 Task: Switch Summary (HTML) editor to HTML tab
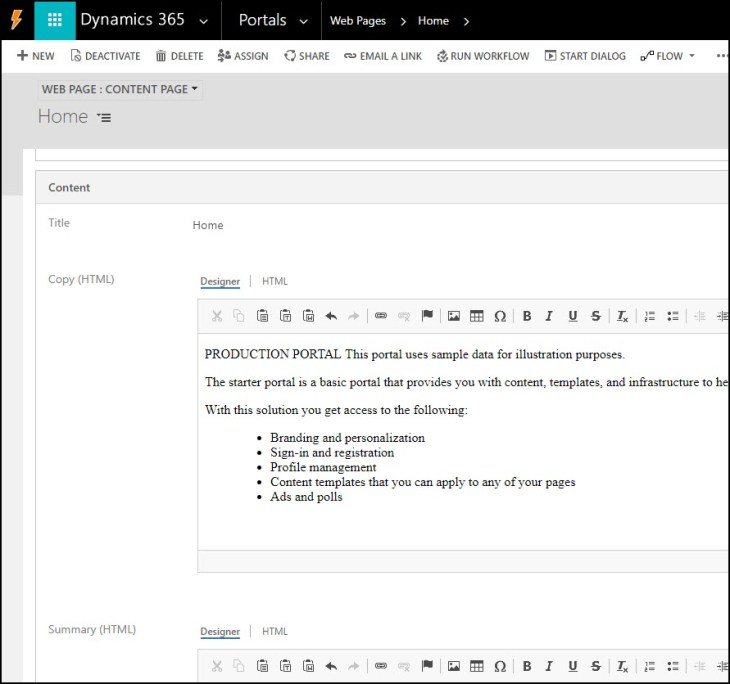pos(275,631)
